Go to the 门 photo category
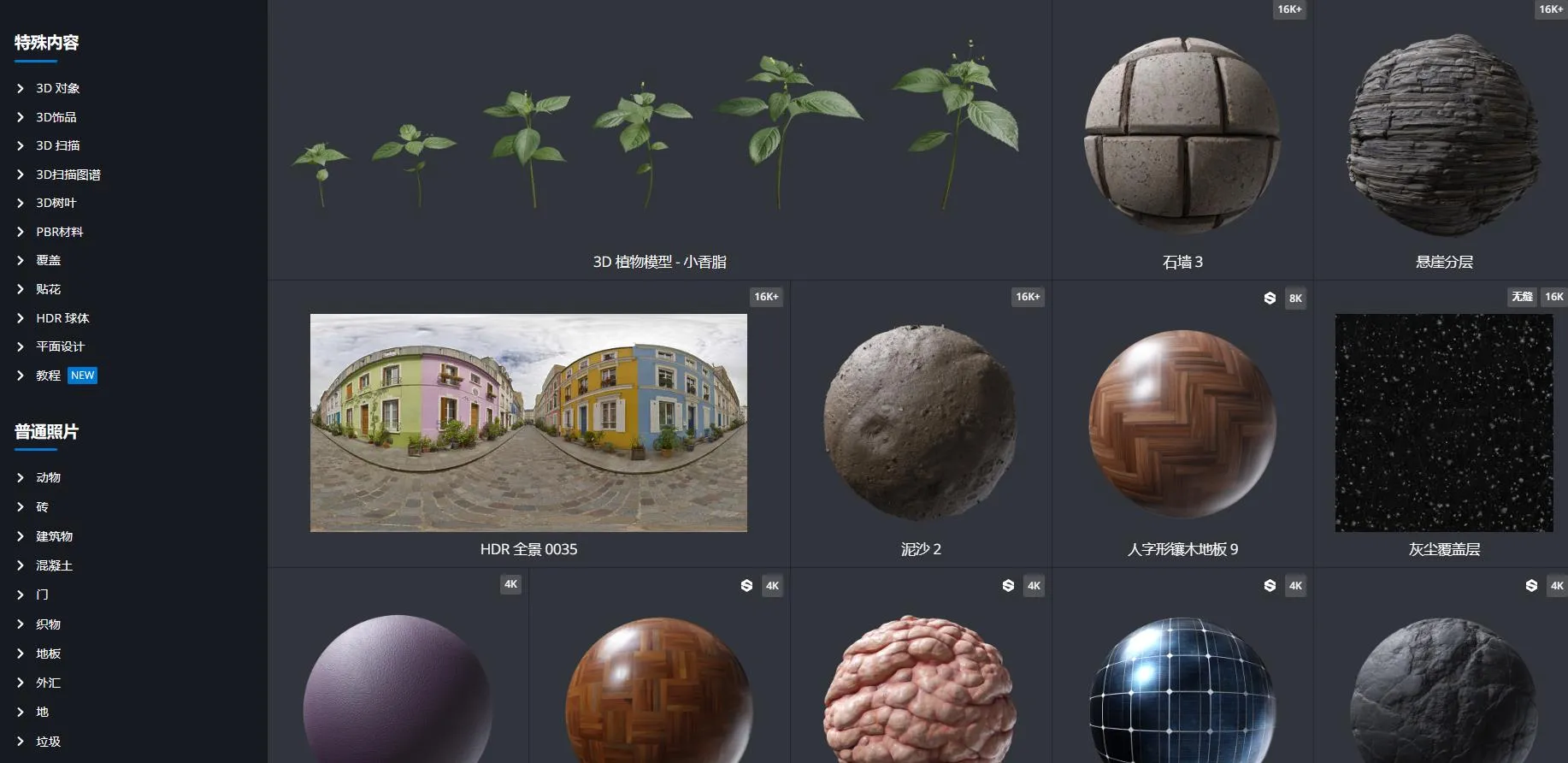Screen dimensions: 1568x763 43,594
